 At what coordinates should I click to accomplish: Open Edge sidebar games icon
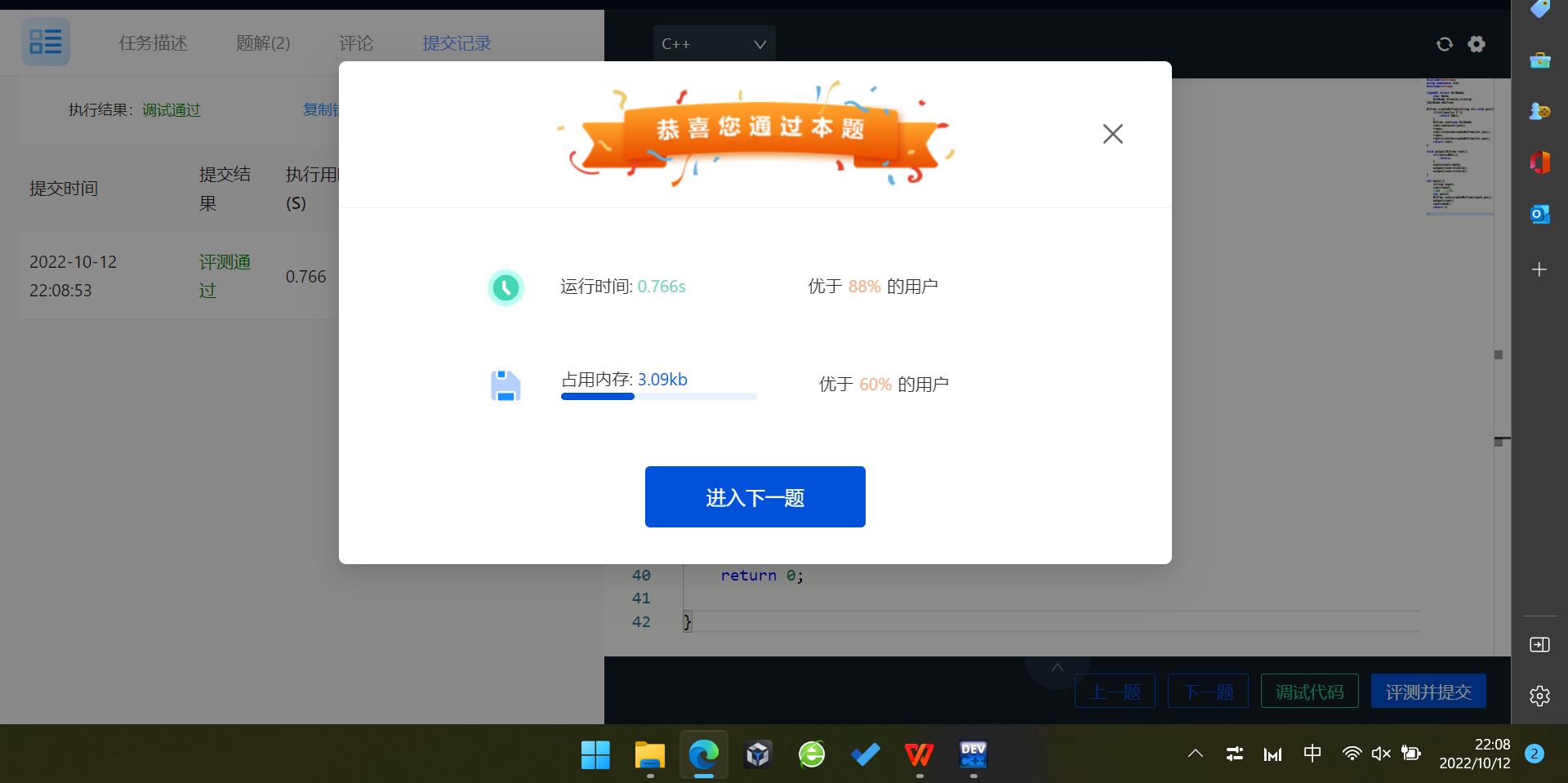(1539, 111)
